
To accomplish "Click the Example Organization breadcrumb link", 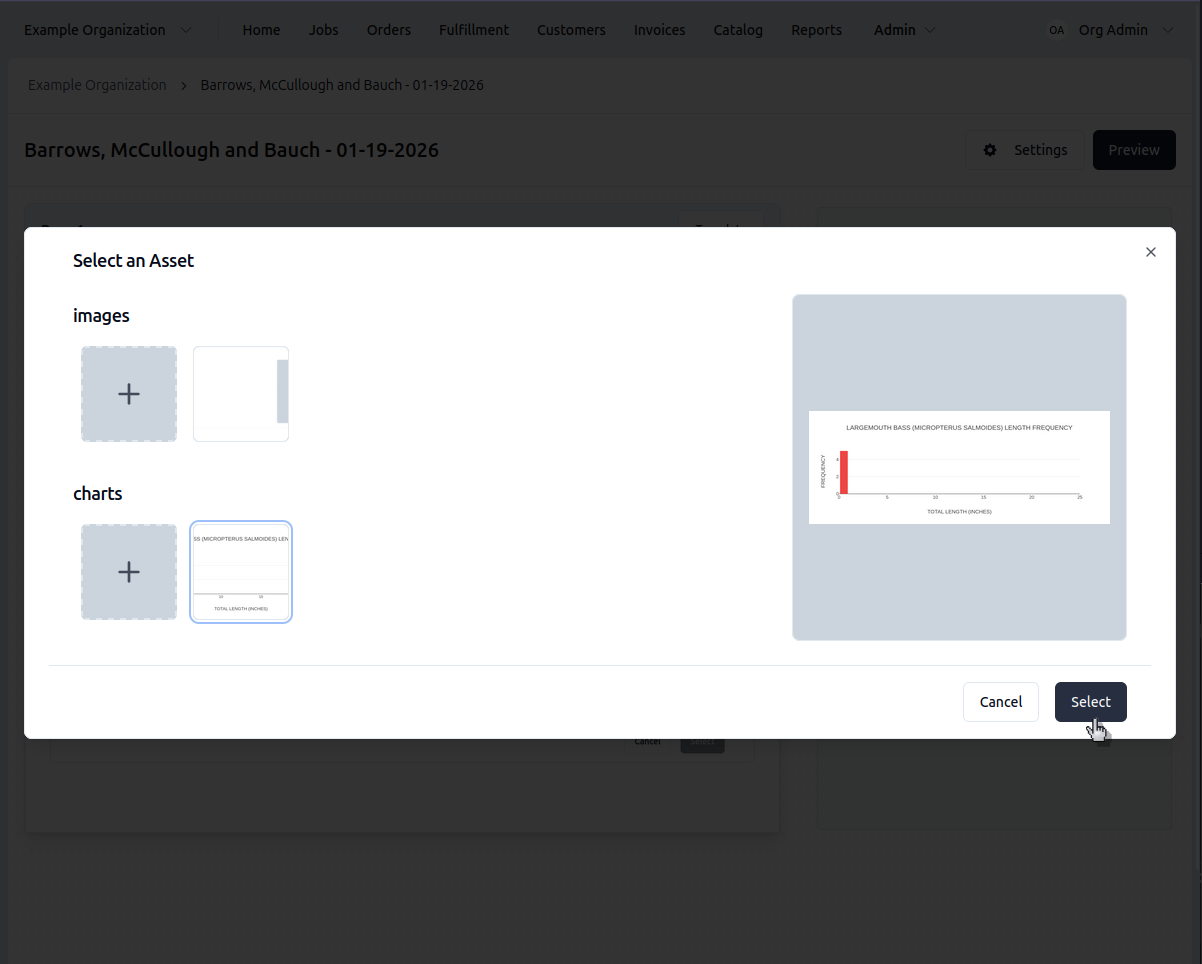I will pyautogui.click(x=97, y=85).
